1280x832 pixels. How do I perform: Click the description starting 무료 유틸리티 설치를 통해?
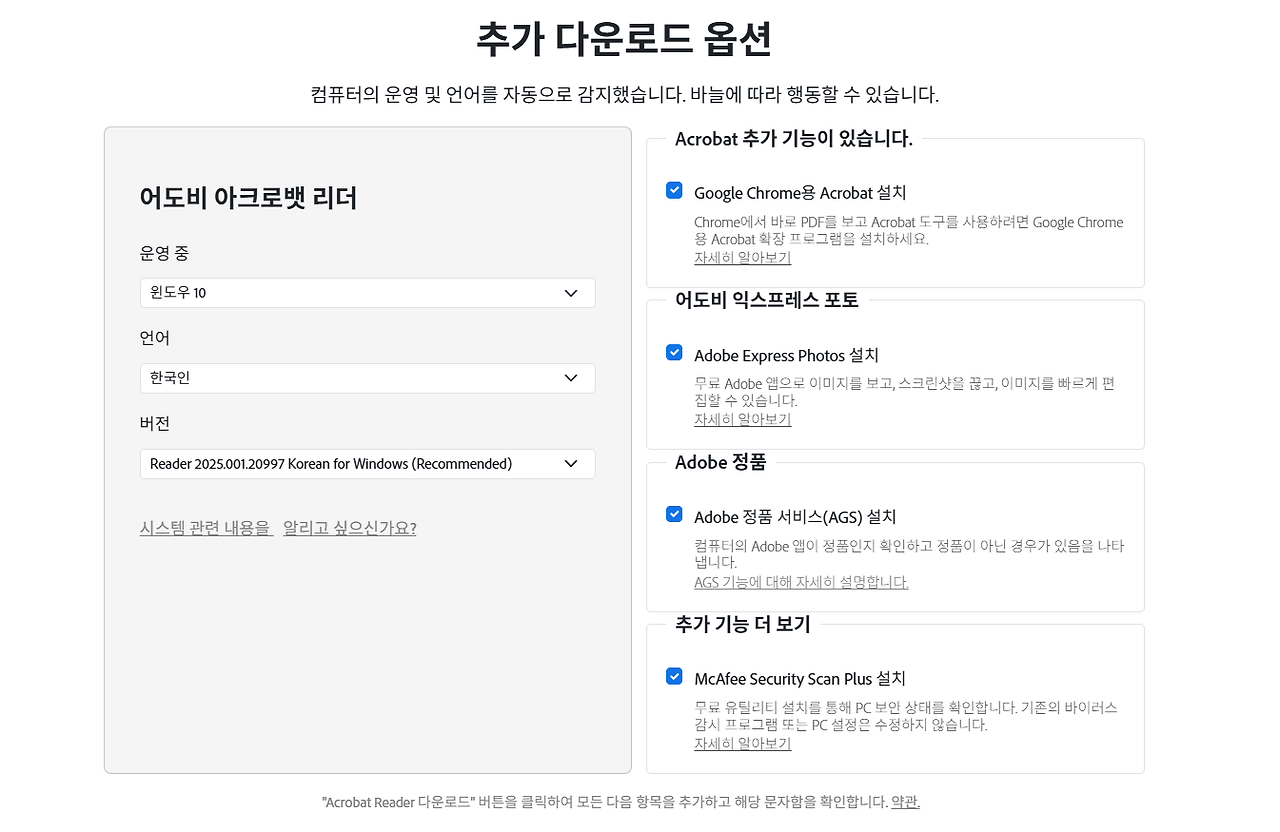point(906,716)
